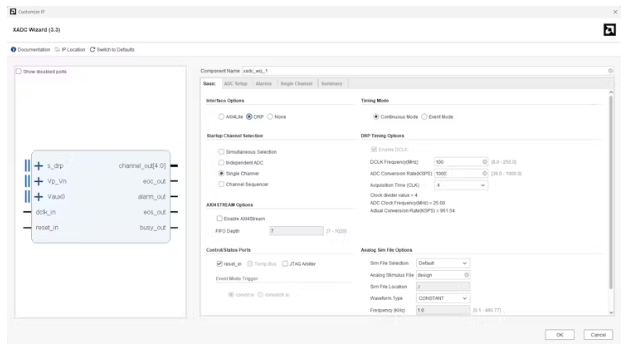Screen dimensions: 629x360
Task: Open the Waveform Type dropdown
Action: click(443, 298)
